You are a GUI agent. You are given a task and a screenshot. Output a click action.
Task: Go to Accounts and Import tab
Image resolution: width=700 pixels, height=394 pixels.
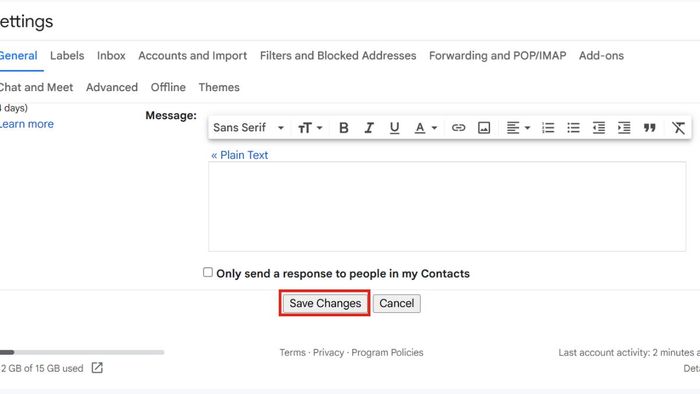192,56
